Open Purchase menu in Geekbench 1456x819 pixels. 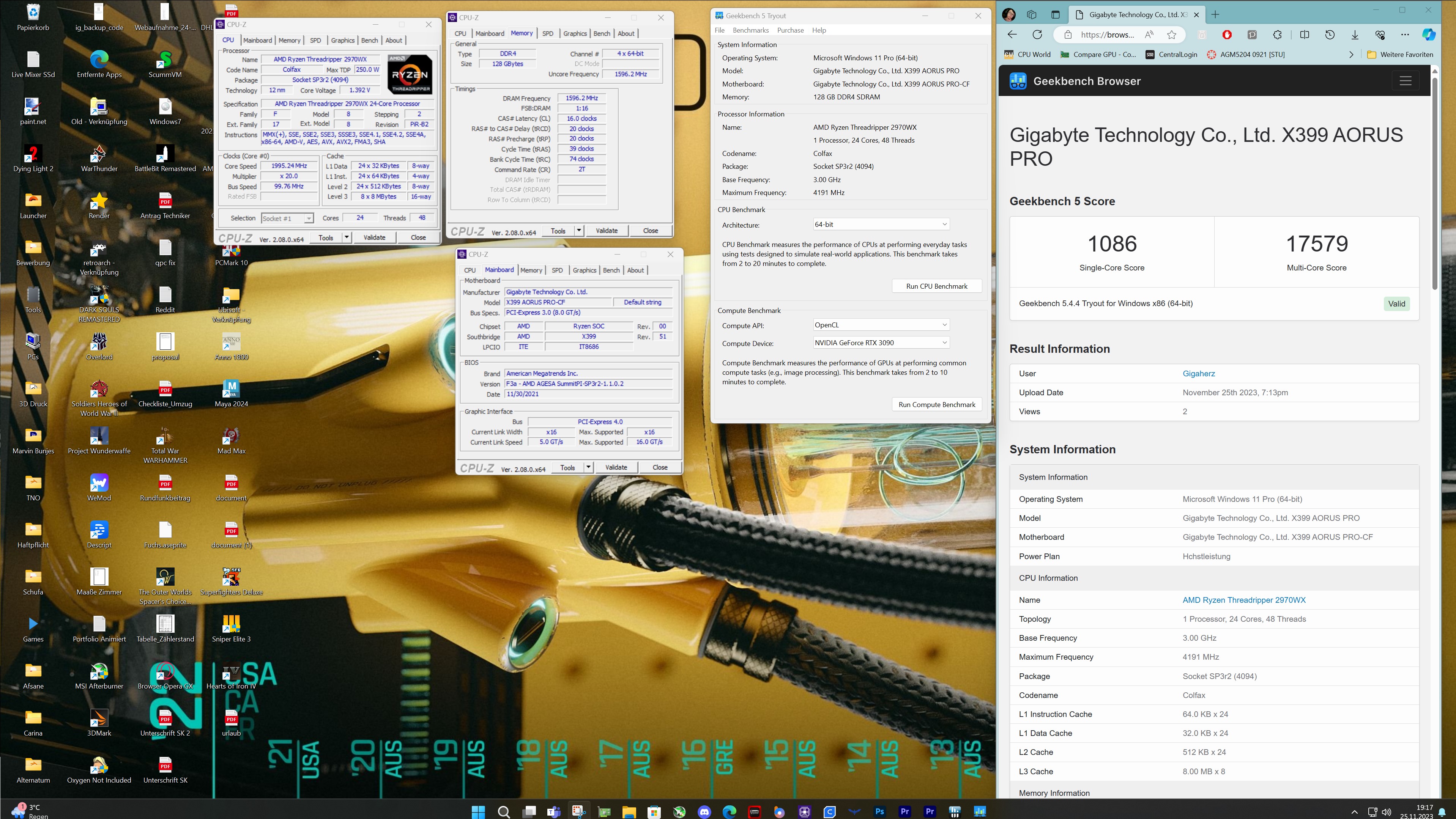pos(790,30)
